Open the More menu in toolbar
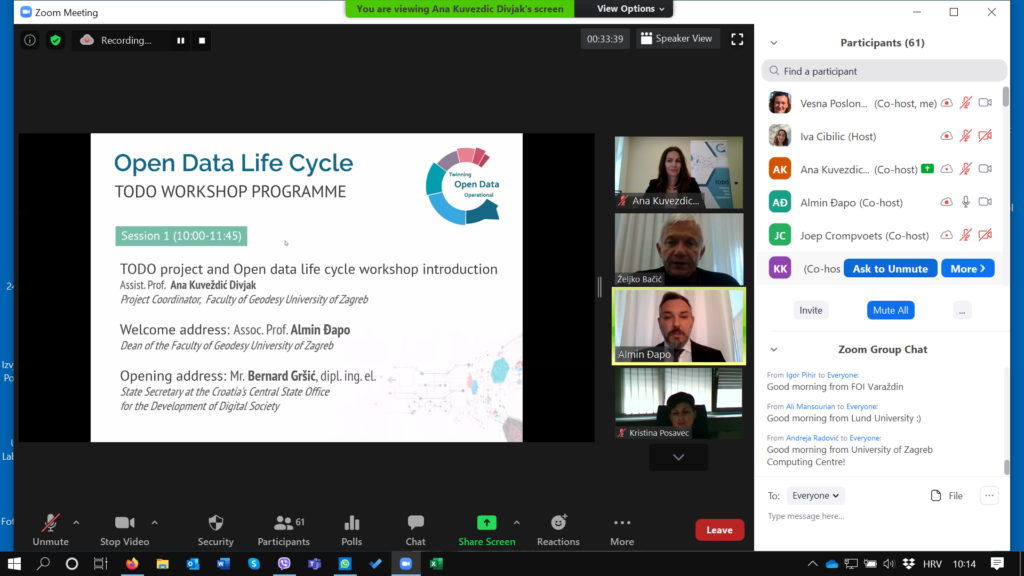Screen dimensions: 1024x576 point(622,523)
